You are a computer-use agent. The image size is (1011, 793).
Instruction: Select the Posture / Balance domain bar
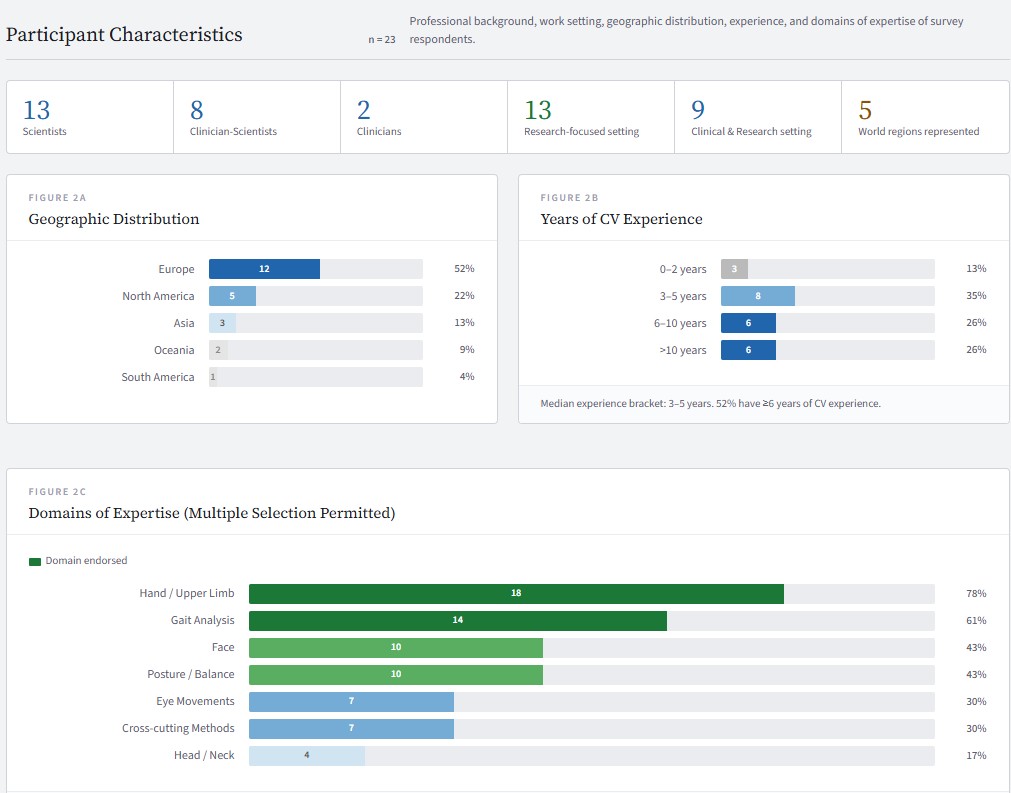396,675
